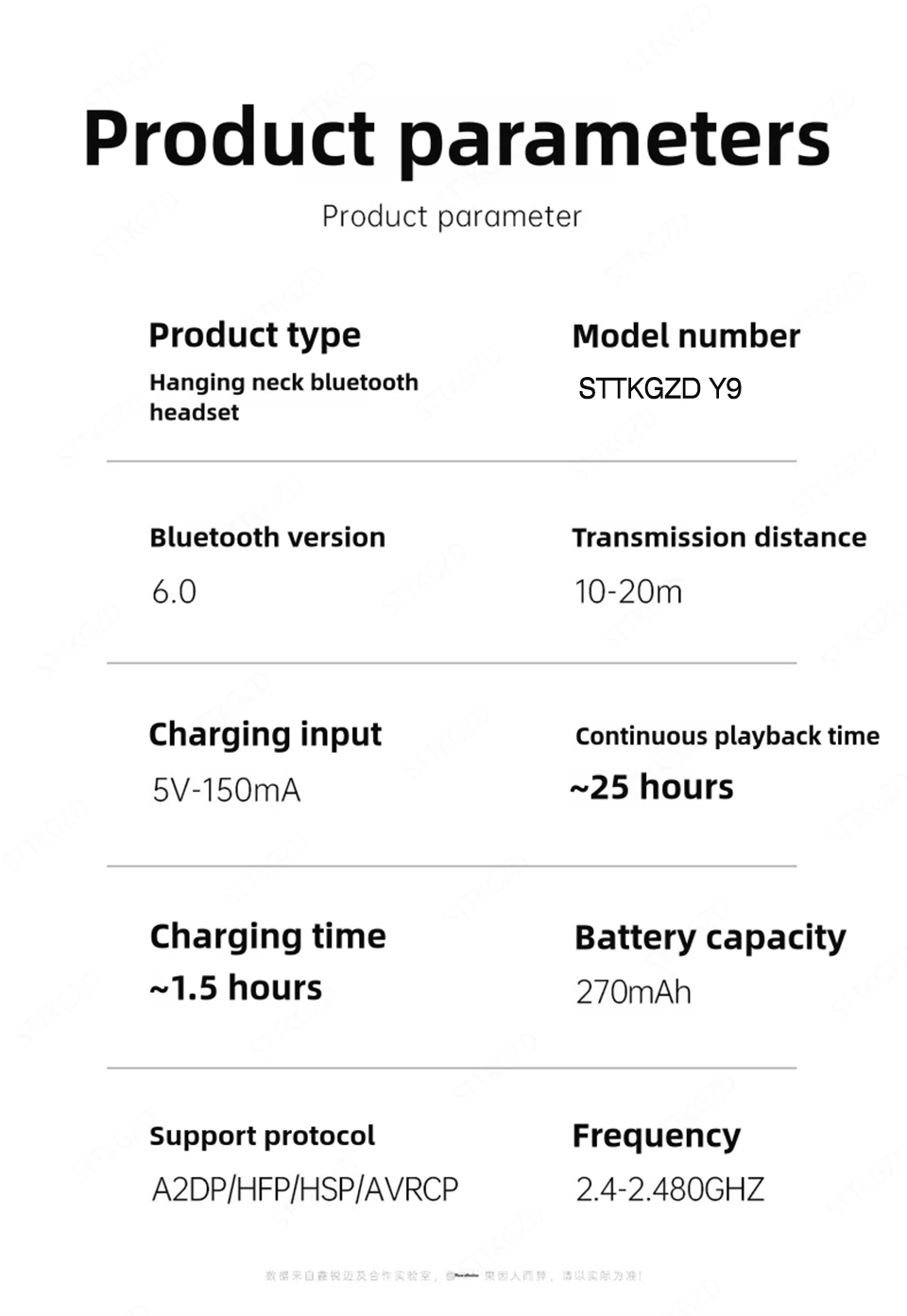Click the "Battery capacity" heading
This screenshot has width=907, height=1316.
pos(710,937)
